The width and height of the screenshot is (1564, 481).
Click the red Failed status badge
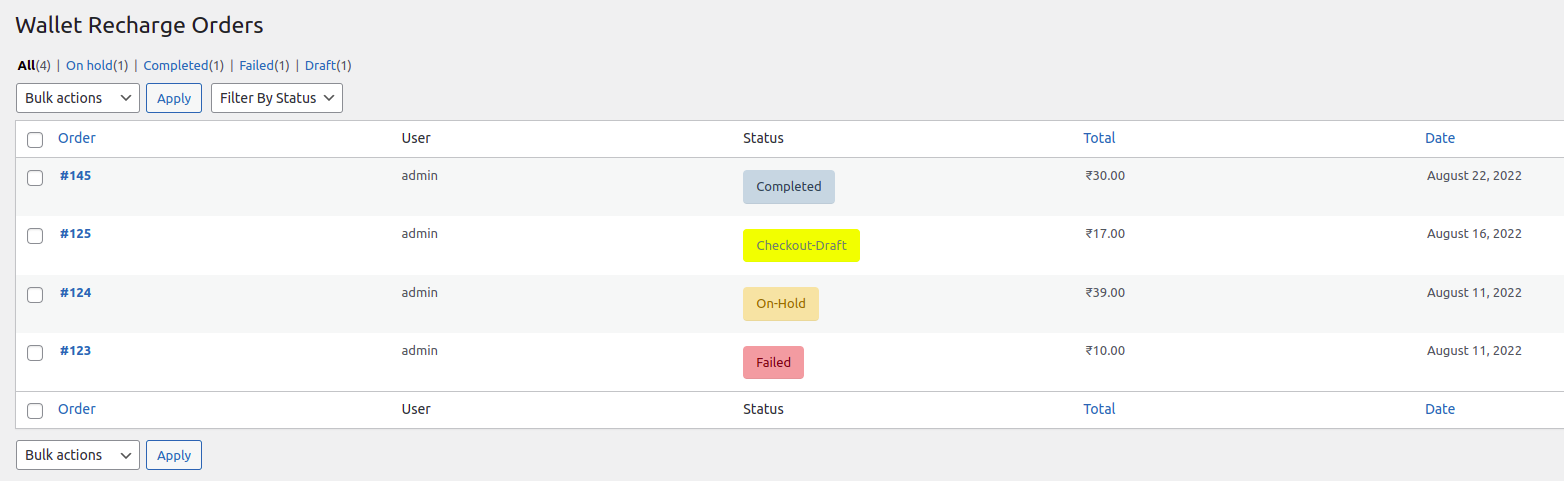pyautogui.click(x=773, y=362)
